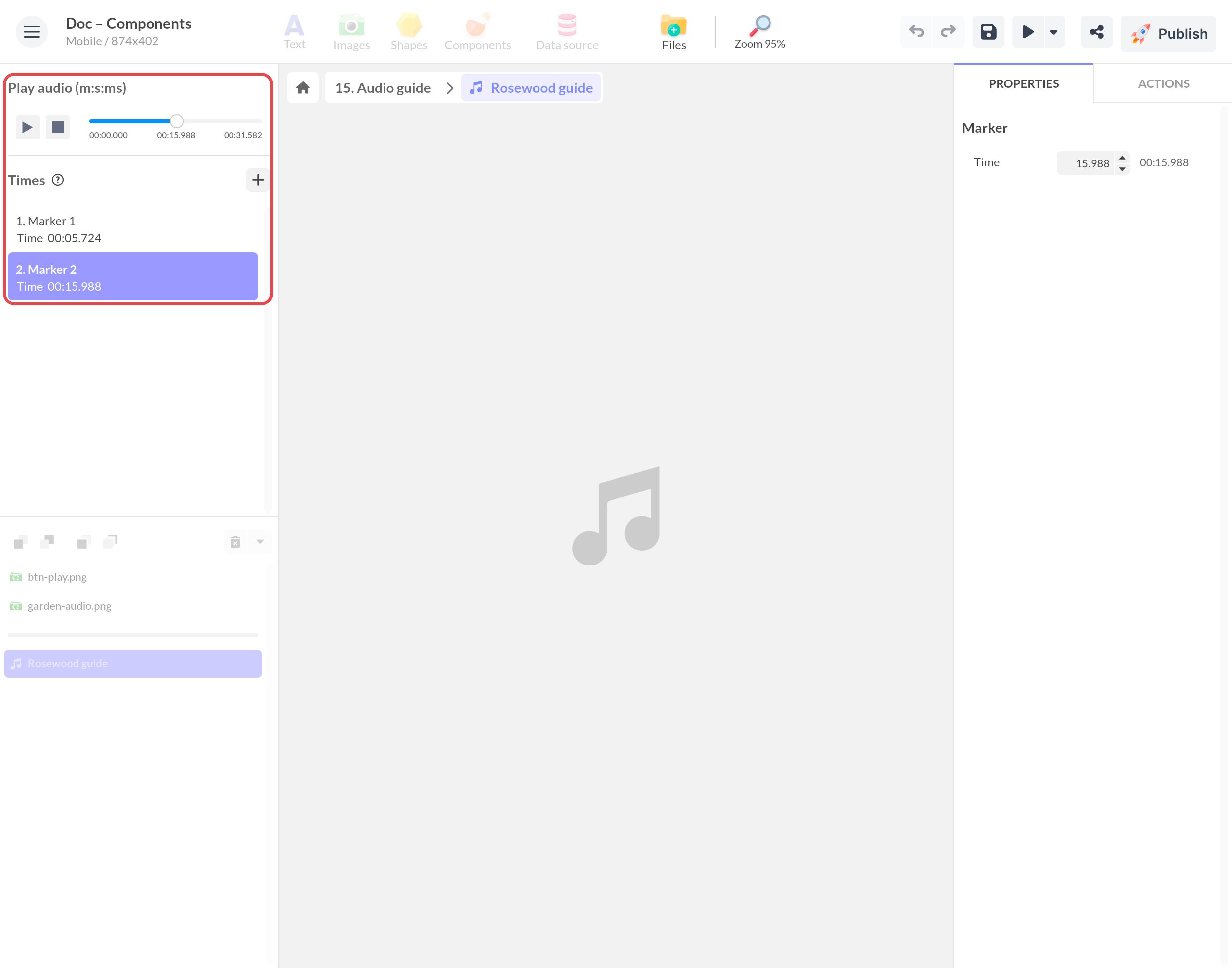1232x968 pixels.
Task: Click the Zoom 95% magnifier
Action: pos(760,32)
